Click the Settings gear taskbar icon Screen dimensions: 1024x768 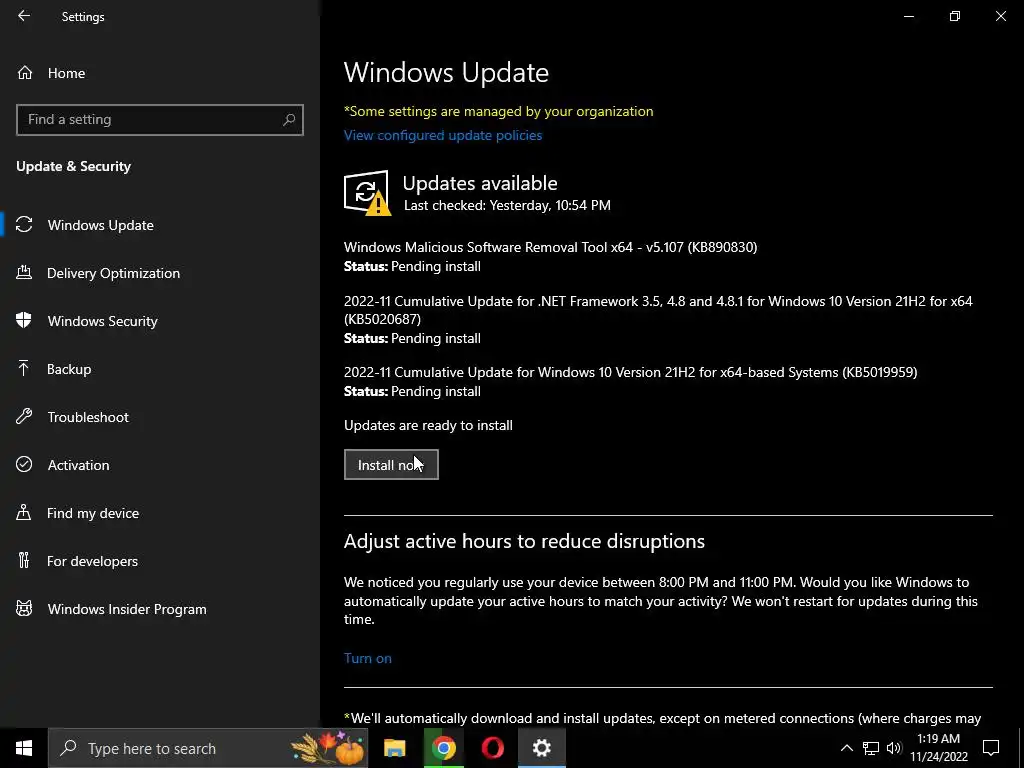541,748
